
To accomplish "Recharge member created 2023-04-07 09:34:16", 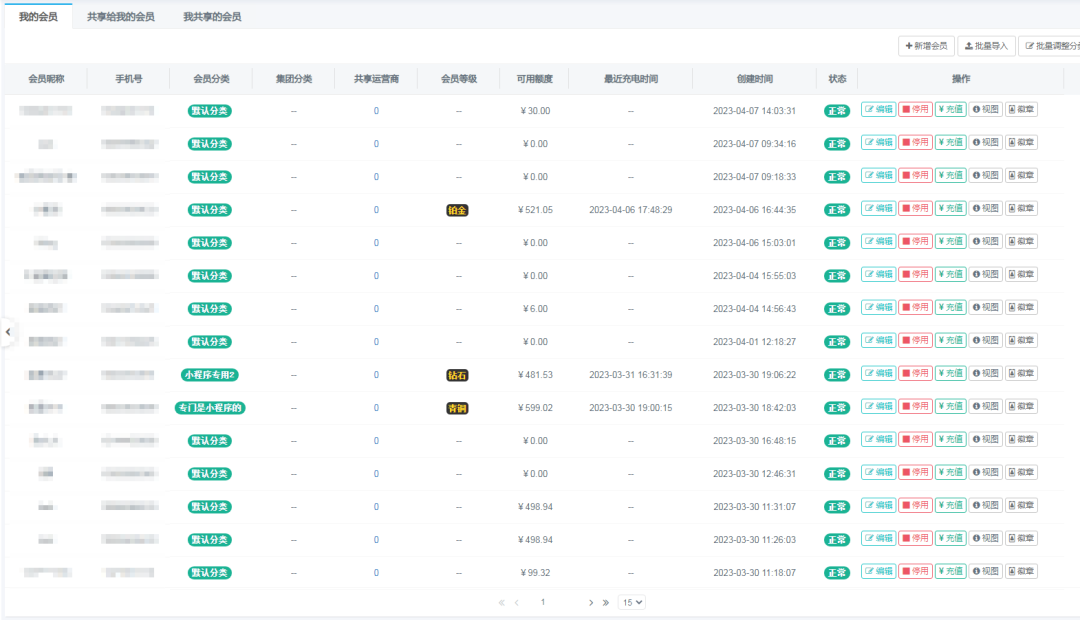I will click(x=951, y=143).
